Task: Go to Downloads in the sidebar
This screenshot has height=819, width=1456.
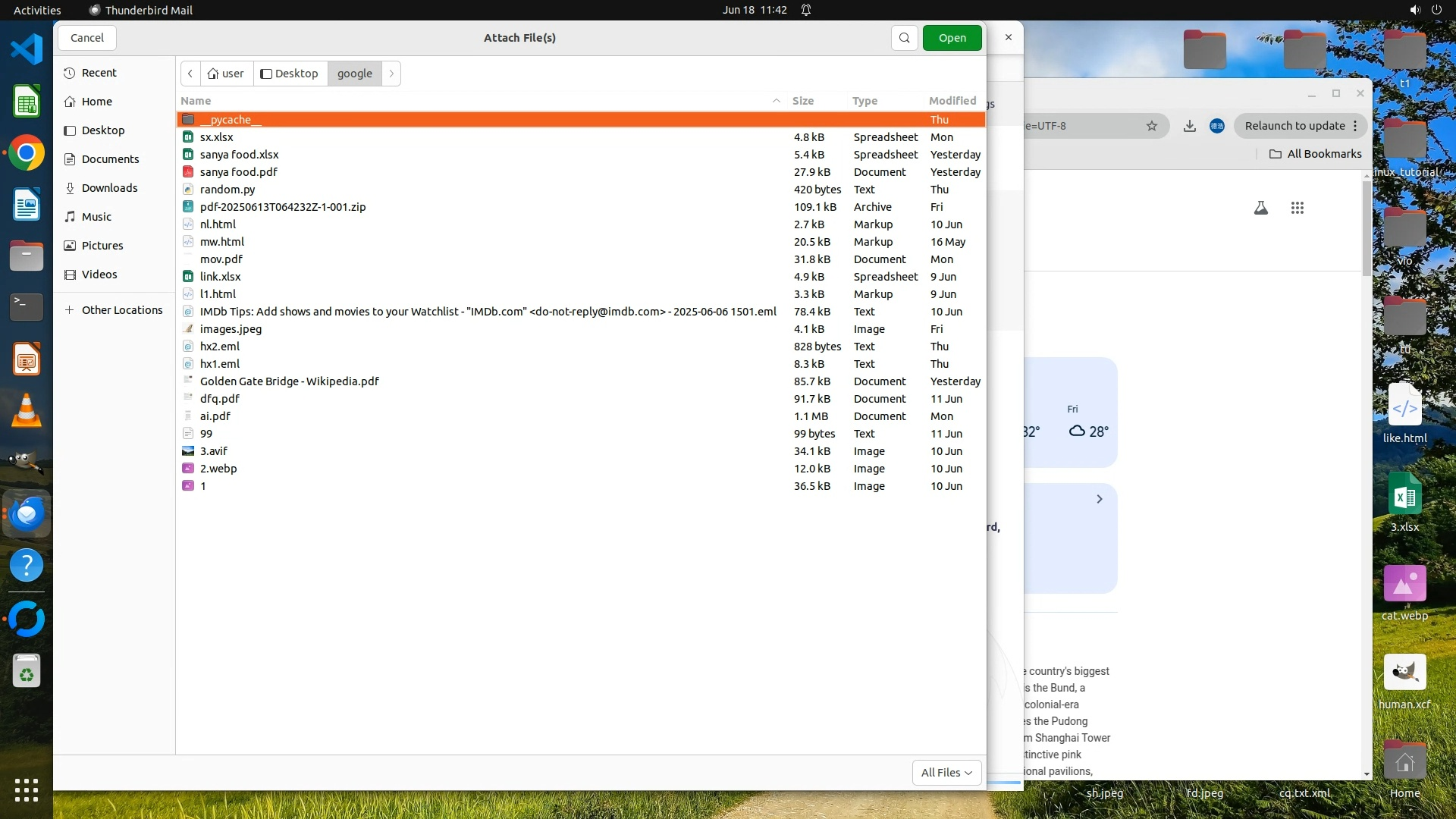Action: (x=109, y=188)
